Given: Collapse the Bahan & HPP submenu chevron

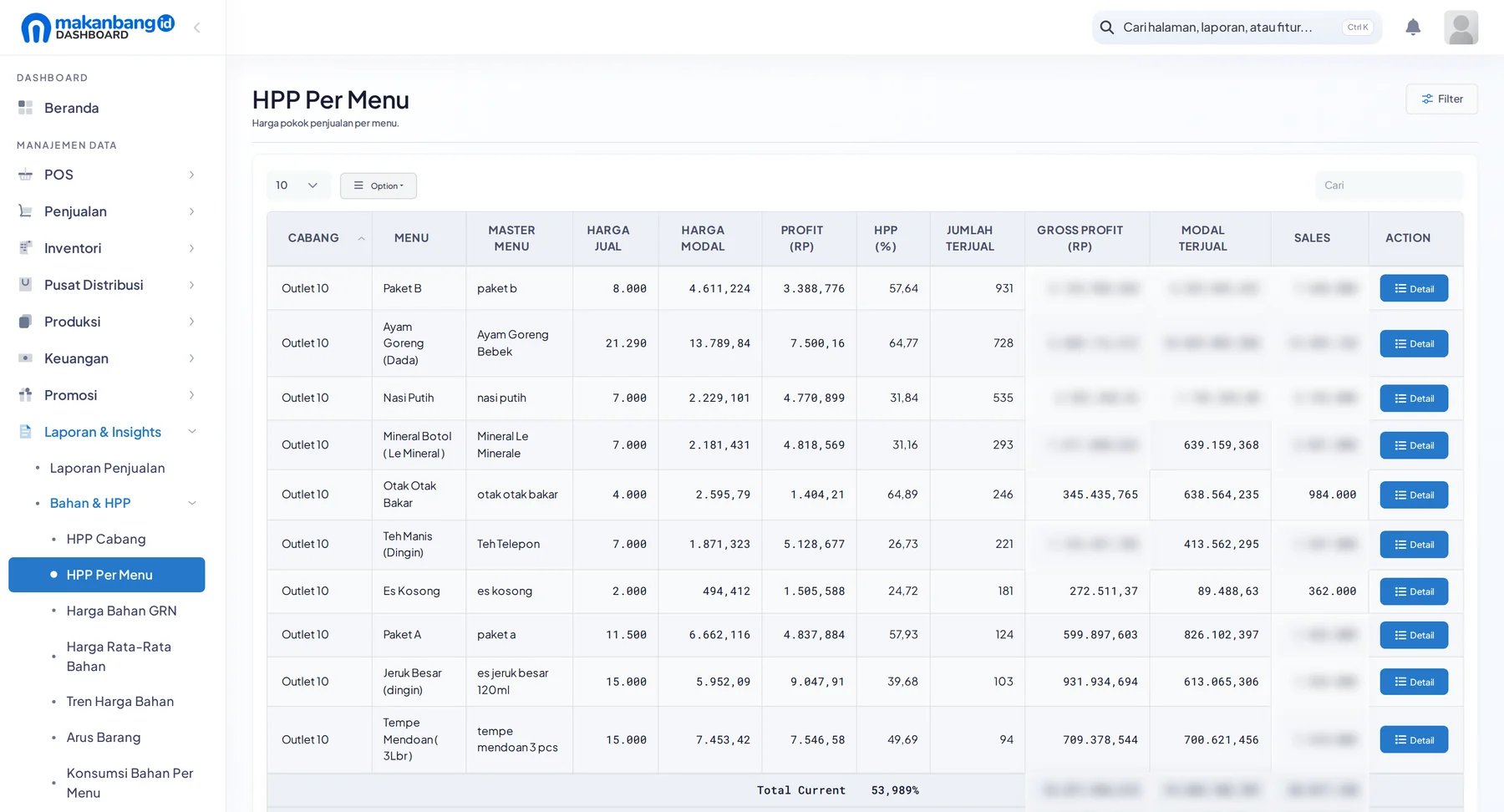Looking at the screenshot, I should coord(191,503).
